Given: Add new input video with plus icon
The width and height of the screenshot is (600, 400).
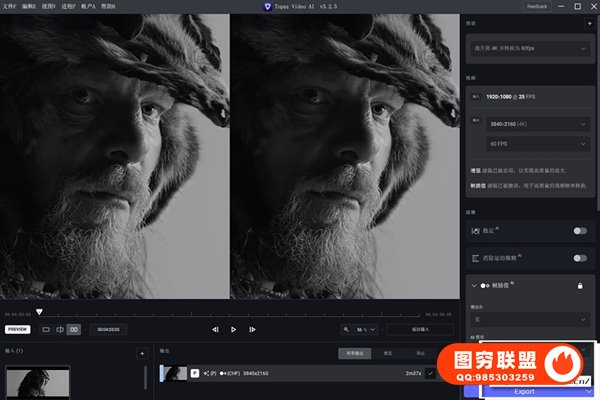Looking at the screenshot, I should click(141, 353).
